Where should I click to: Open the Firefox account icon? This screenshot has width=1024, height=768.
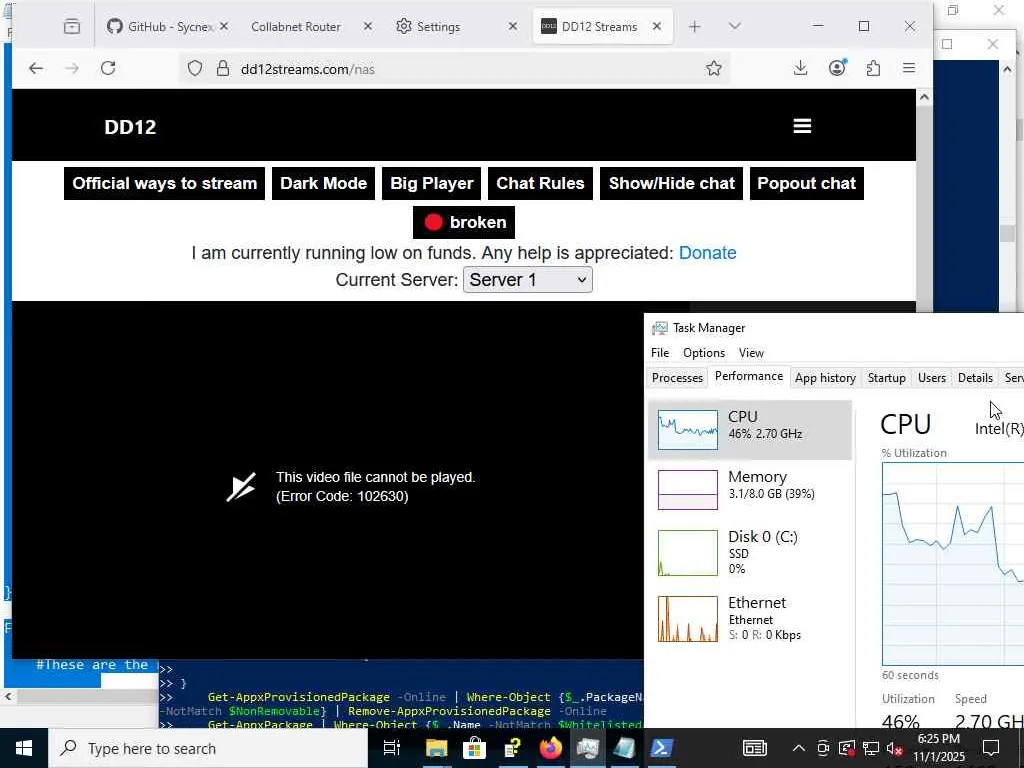click(837, 68)
